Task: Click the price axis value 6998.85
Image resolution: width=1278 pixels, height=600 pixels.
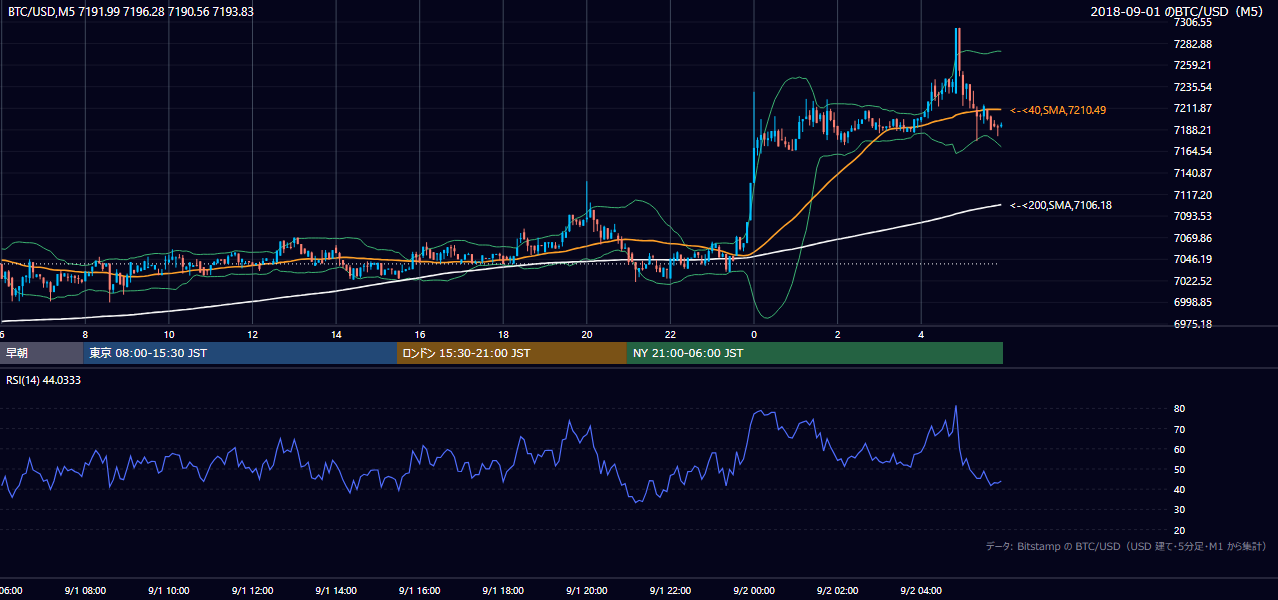Action: click(1194, 302)
